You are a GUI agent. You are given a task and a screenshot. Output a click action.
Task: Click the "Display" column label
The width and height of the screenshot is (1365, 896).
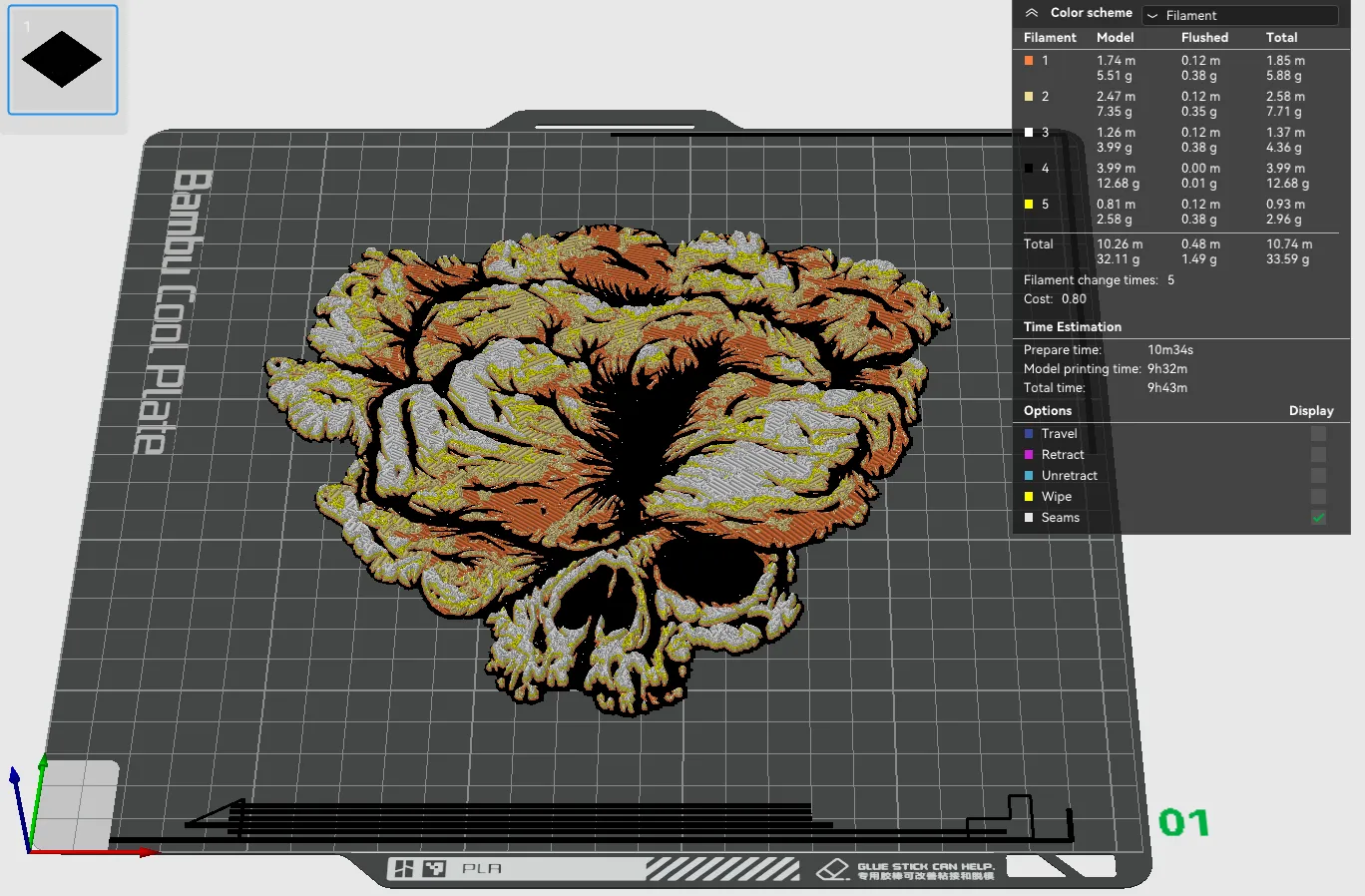point(1311,411)
